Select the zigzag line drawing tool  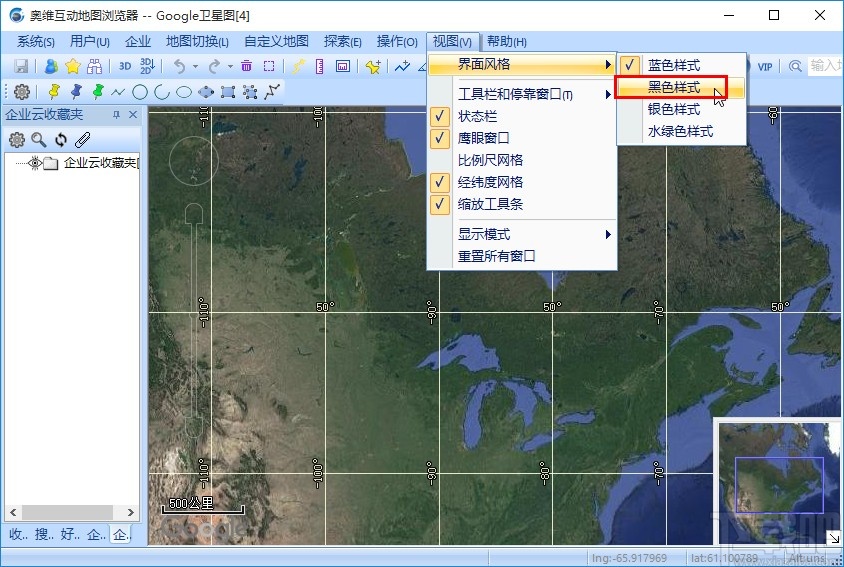[118, 93]
